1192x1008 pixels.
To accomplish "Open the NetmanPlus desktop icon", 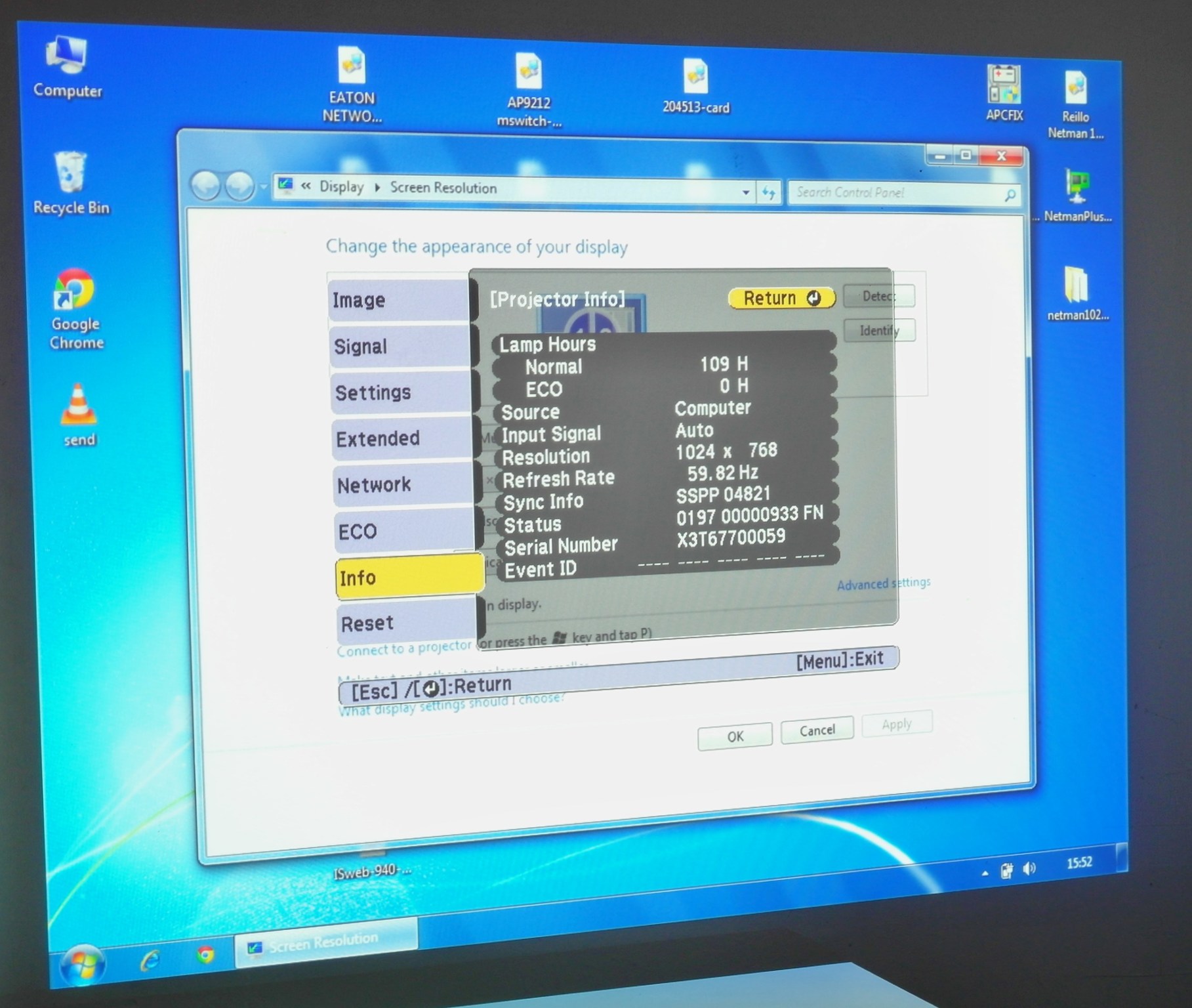I will pyautogui.click(x=1077, y=196).
